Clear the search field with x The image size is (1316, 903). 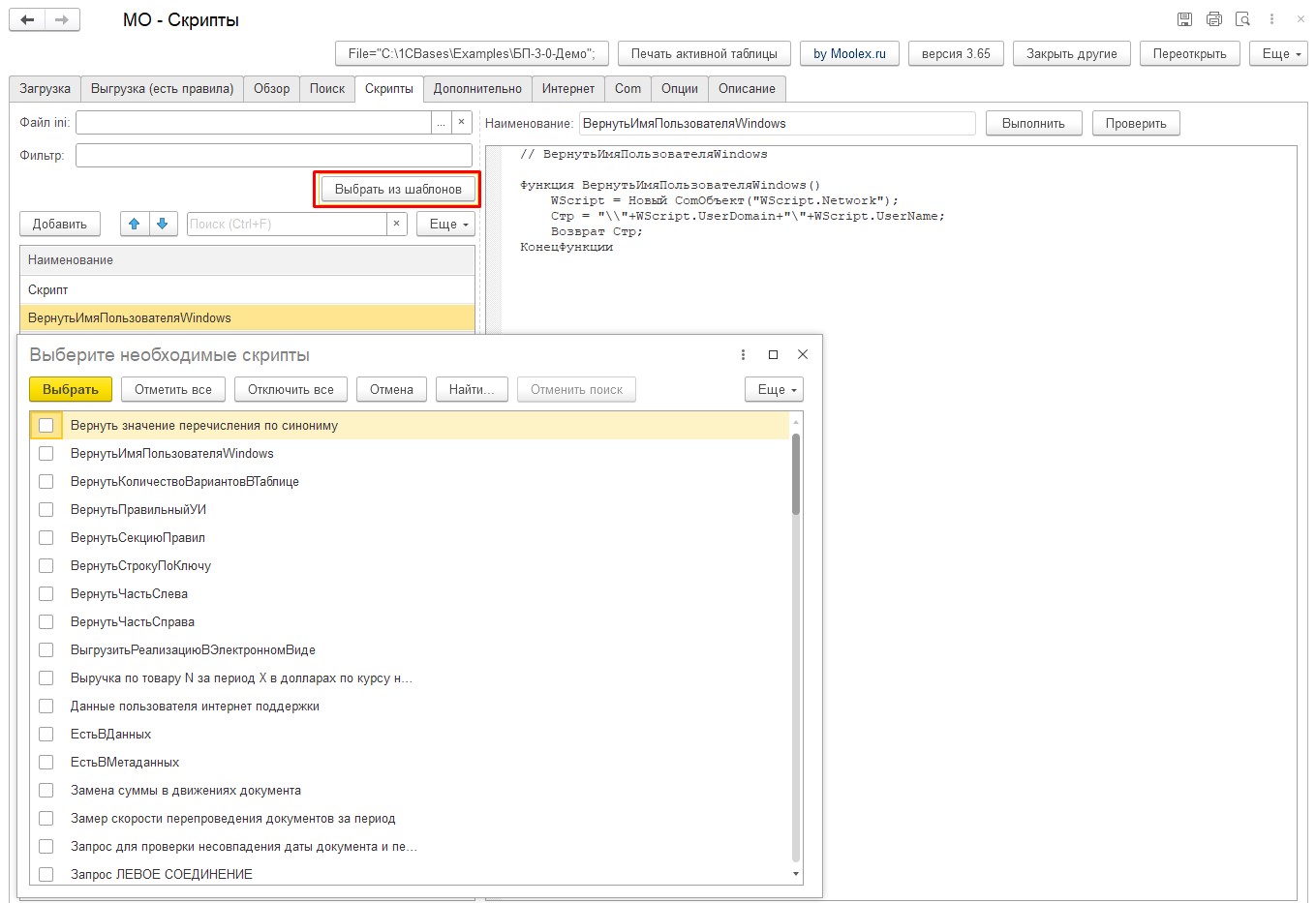point(396,224)
